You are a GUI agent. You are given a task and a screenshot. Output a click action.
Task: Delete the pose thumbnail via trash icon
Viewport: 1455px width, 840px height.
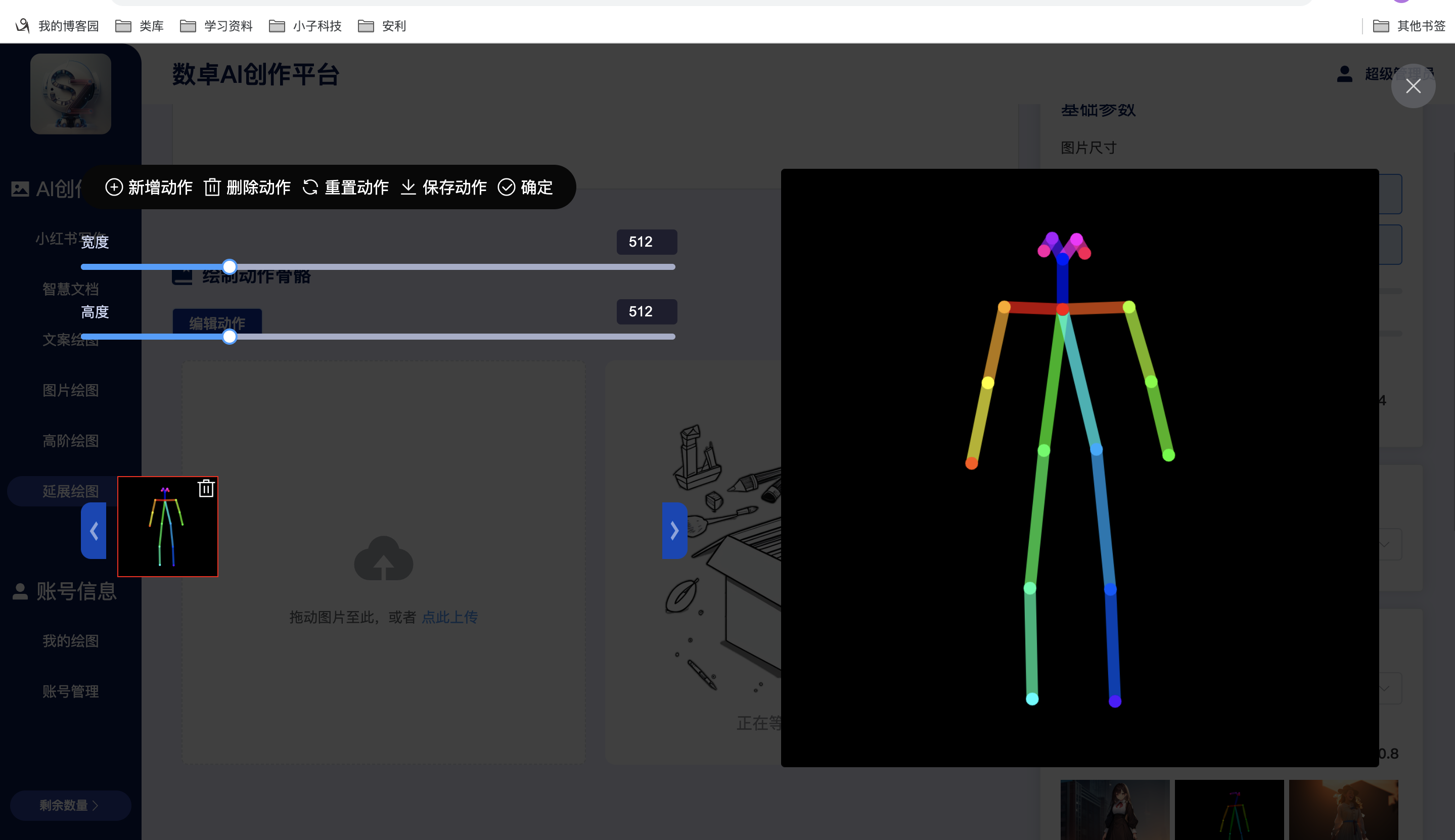click(x=206, y=489)
